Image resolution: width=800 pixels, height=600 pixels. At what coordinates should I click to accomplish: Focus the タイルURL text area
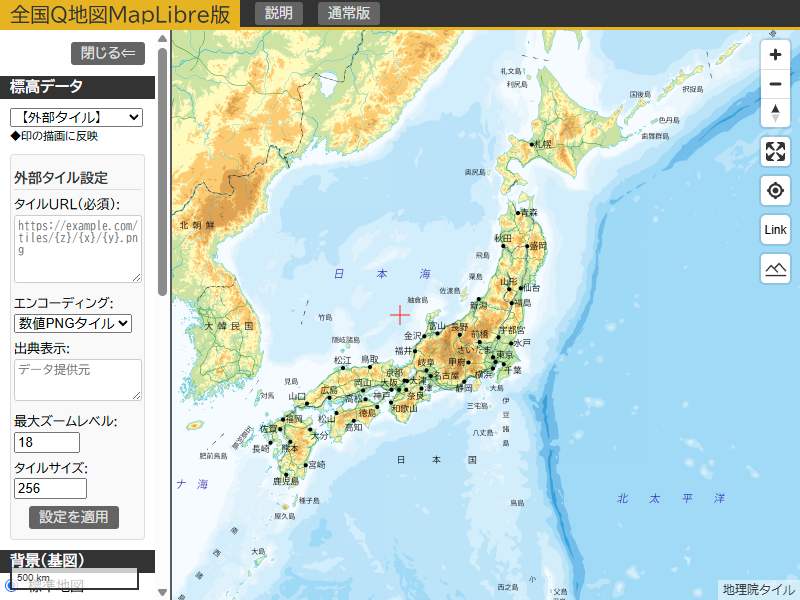tap(77, 248)
